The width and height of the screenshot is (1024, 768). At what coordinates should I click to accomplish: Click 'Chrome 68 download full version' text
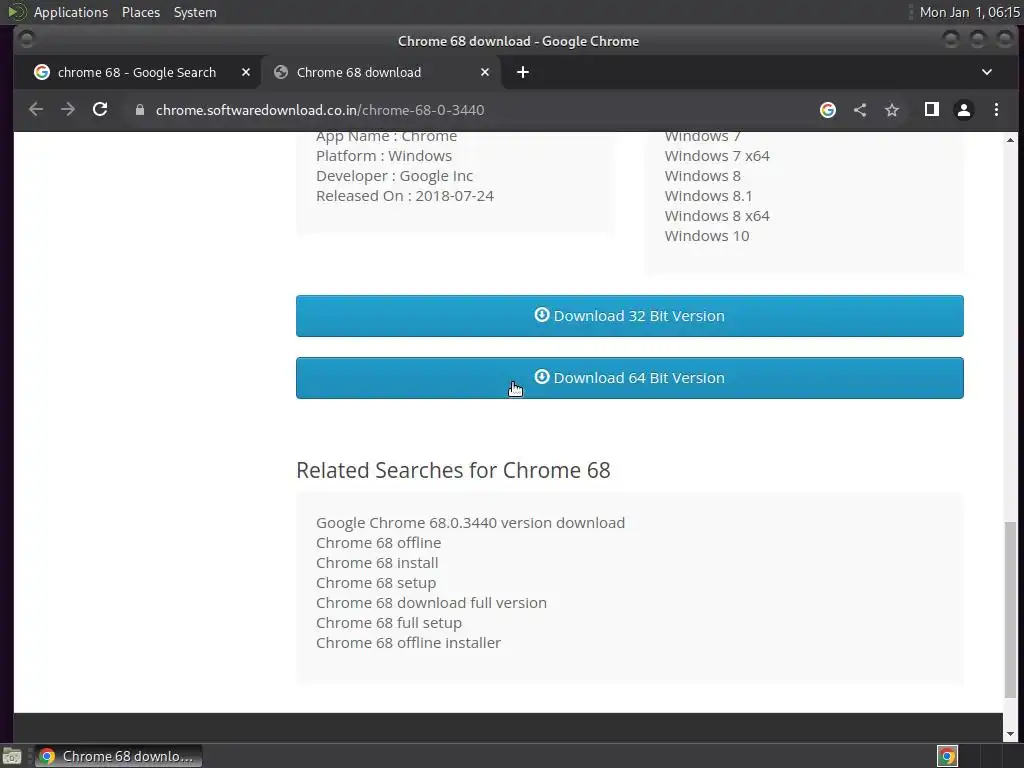[x=431, y=603]
